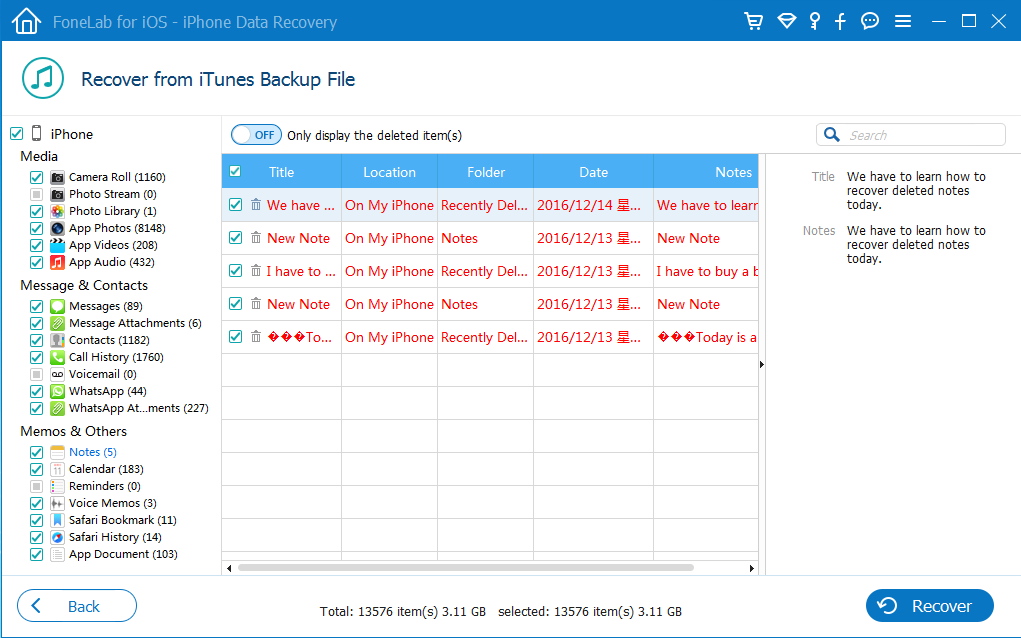Uncheck the 'I have to...' note row checkbox
The image size is (1021, 638).
point(235,270)
